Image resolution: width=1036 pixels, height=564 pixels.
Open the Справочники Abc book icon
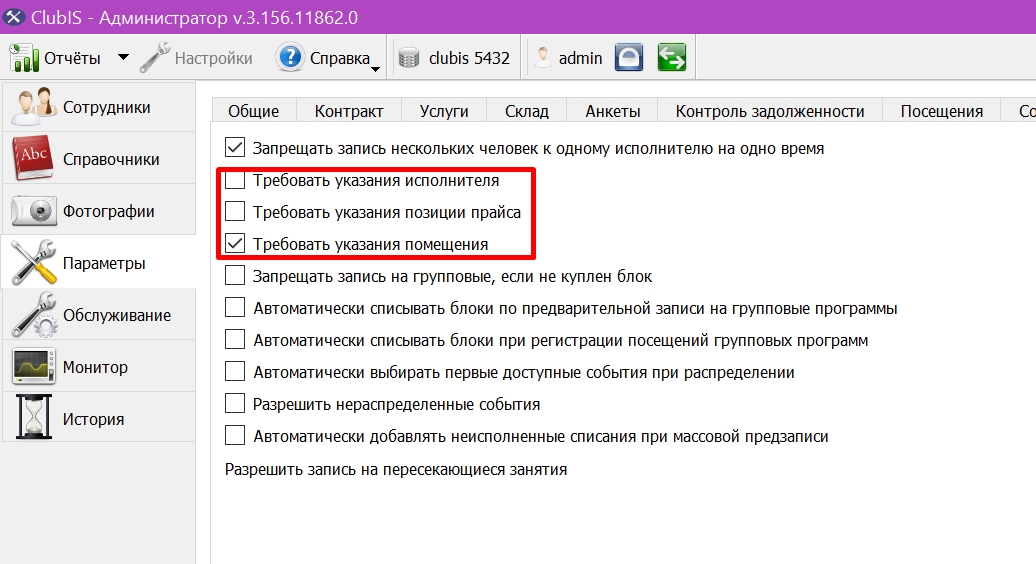[33, 159]
